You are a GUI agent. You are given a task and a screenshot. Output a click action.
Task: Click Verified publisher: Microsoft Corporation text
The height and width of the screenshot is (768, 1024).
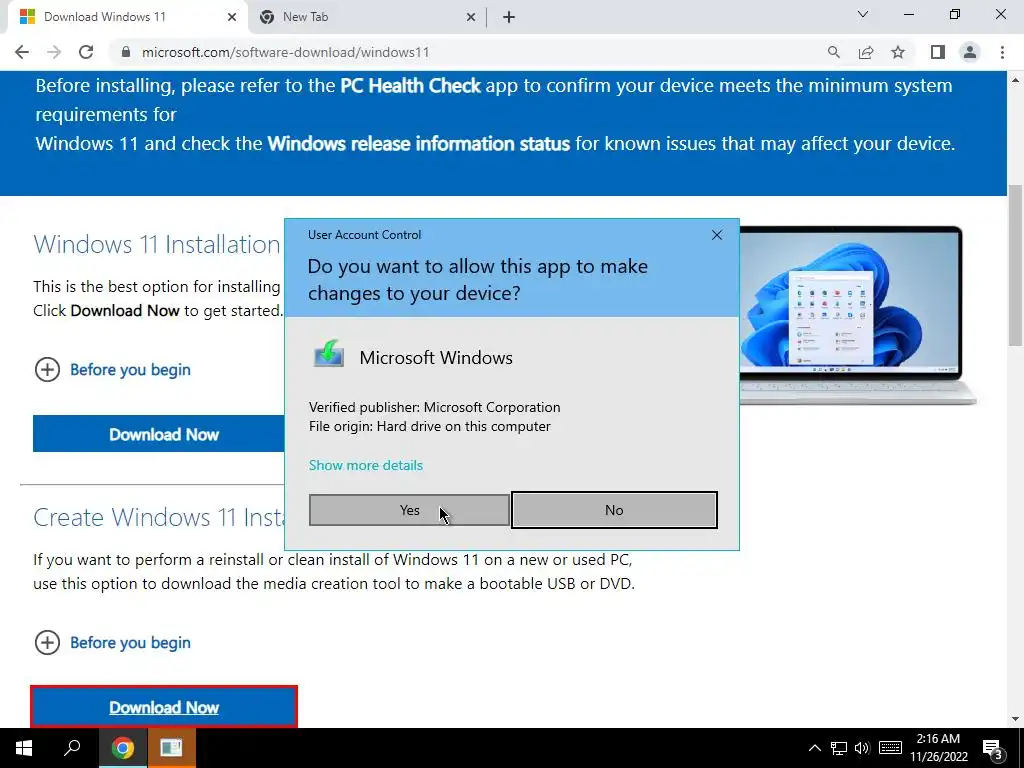tap(434, 408)
